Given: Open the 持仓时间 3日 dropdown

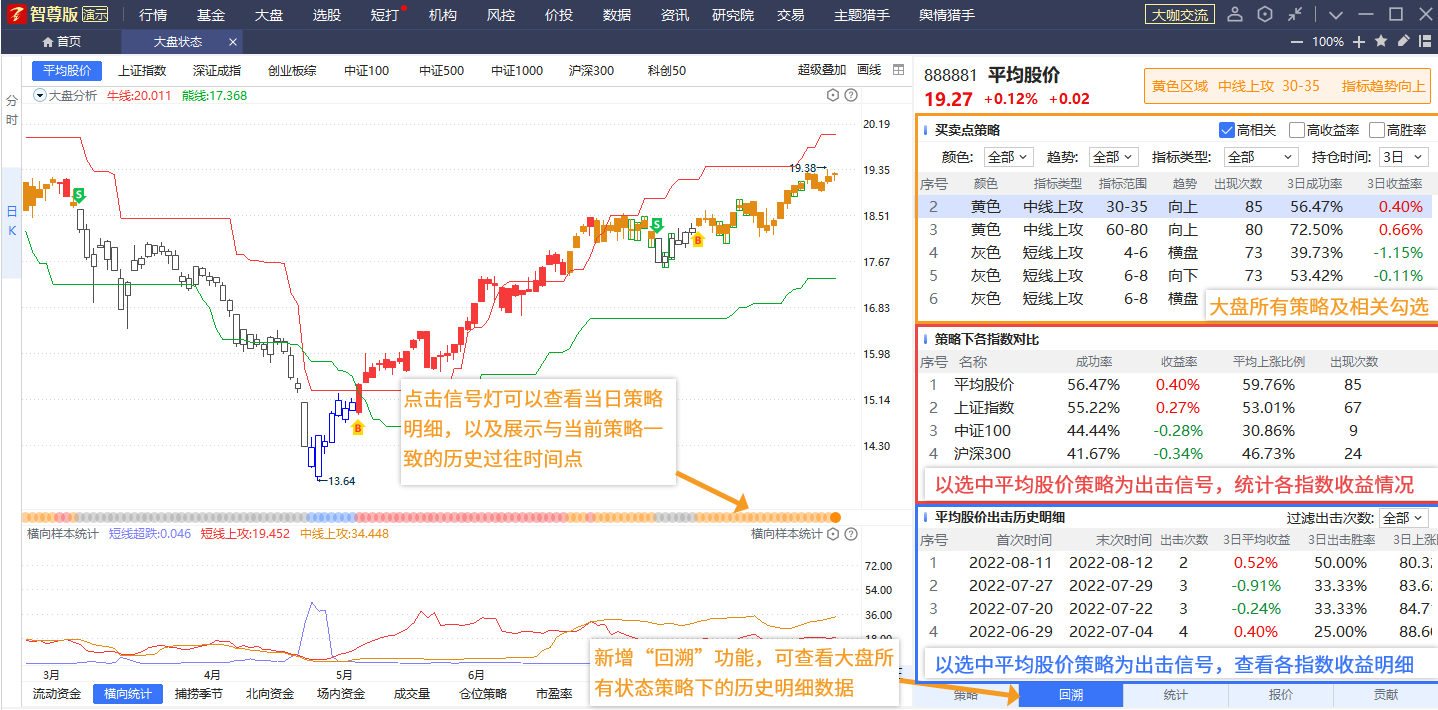Looking at the screenshot, I should 1404,157.
